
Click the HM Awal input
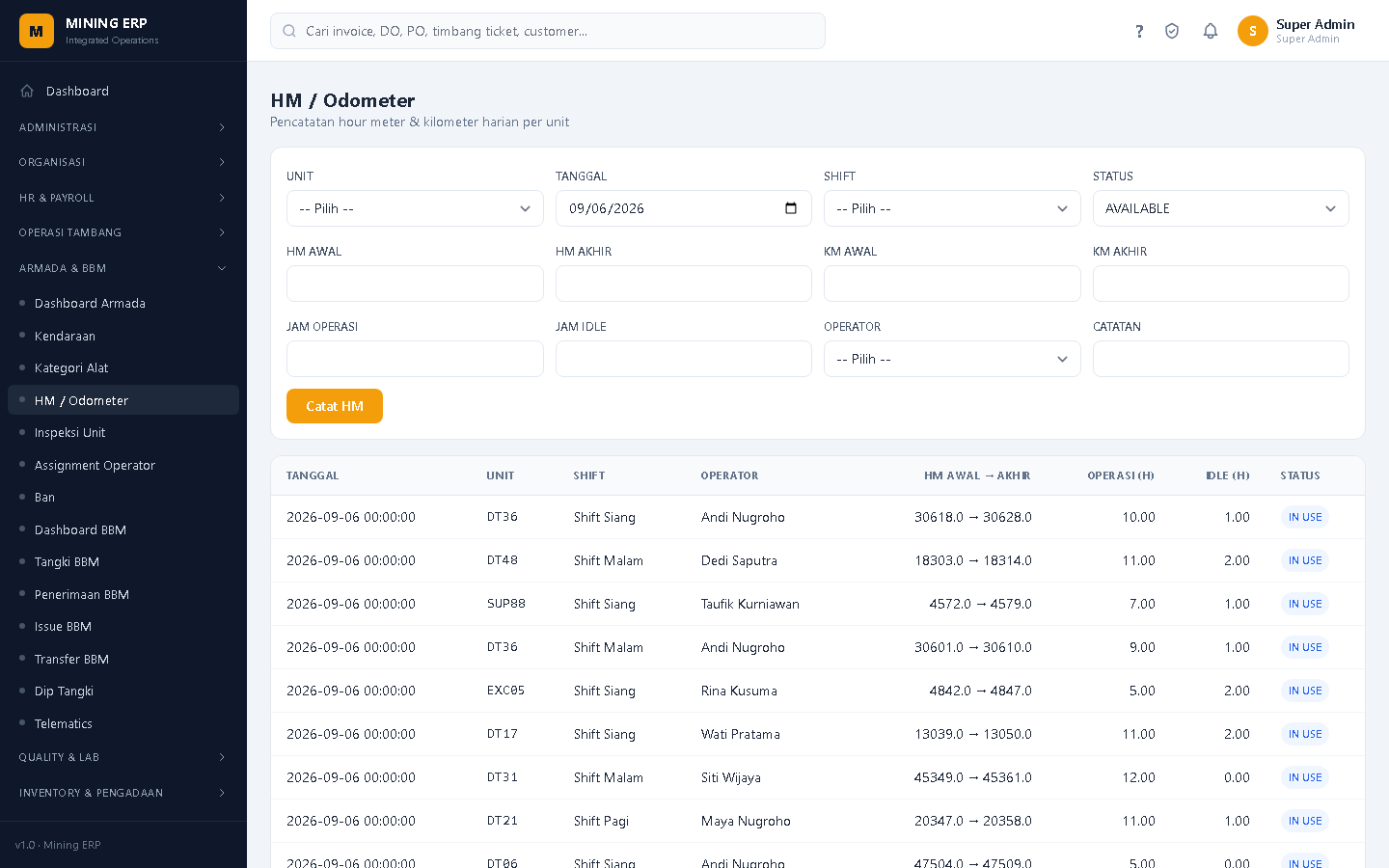pos(415,284)
